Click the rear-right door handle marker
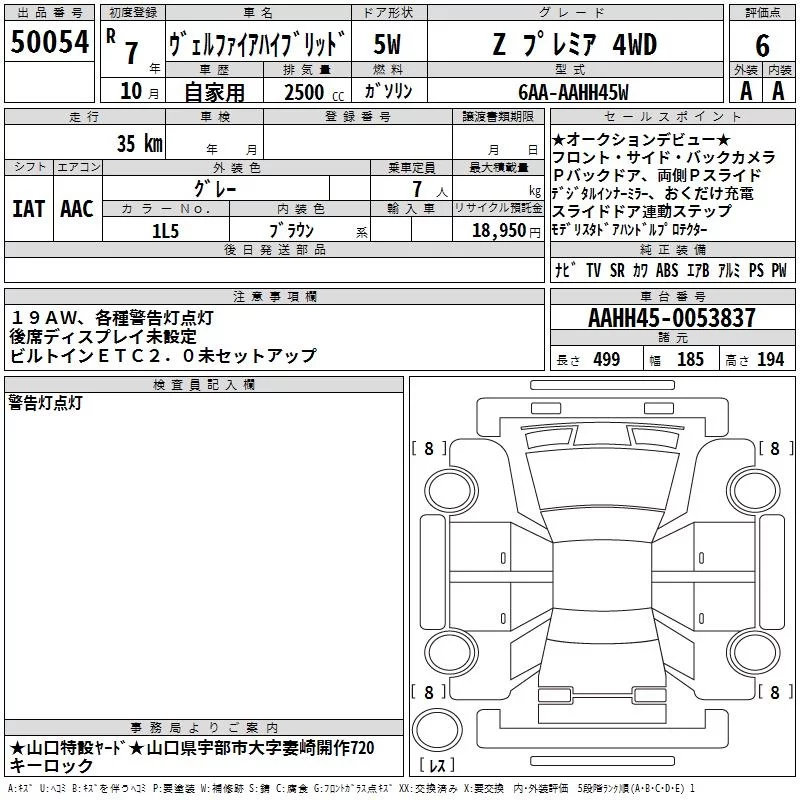The image size is (800, 800). (702, 619)
